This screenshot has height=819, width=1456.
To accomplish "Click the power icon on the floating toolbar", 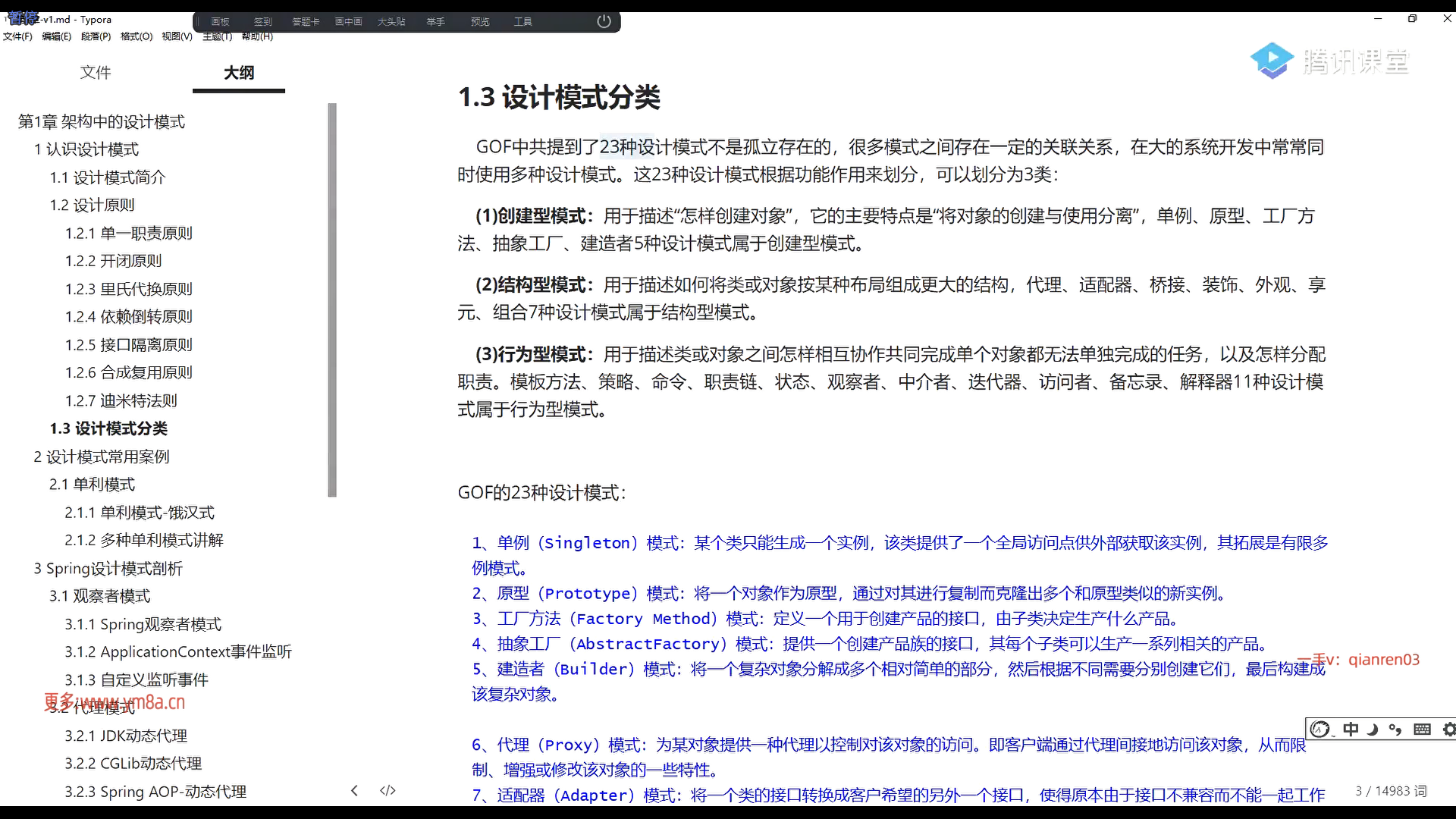I will pyautogui.click(x=604, y=21).
